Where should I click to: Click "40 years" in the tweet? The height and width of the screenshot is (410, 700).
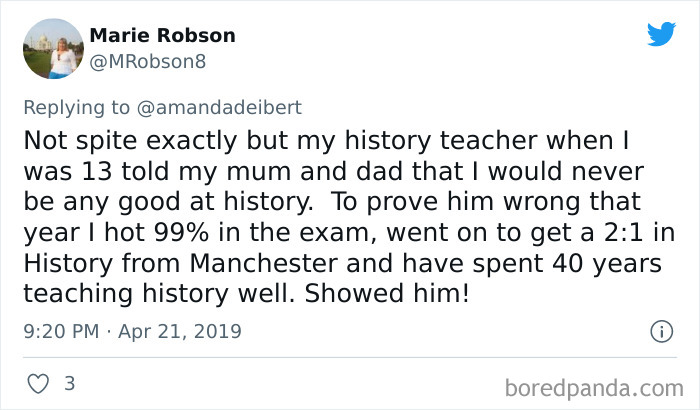click(x=607, y=264)
